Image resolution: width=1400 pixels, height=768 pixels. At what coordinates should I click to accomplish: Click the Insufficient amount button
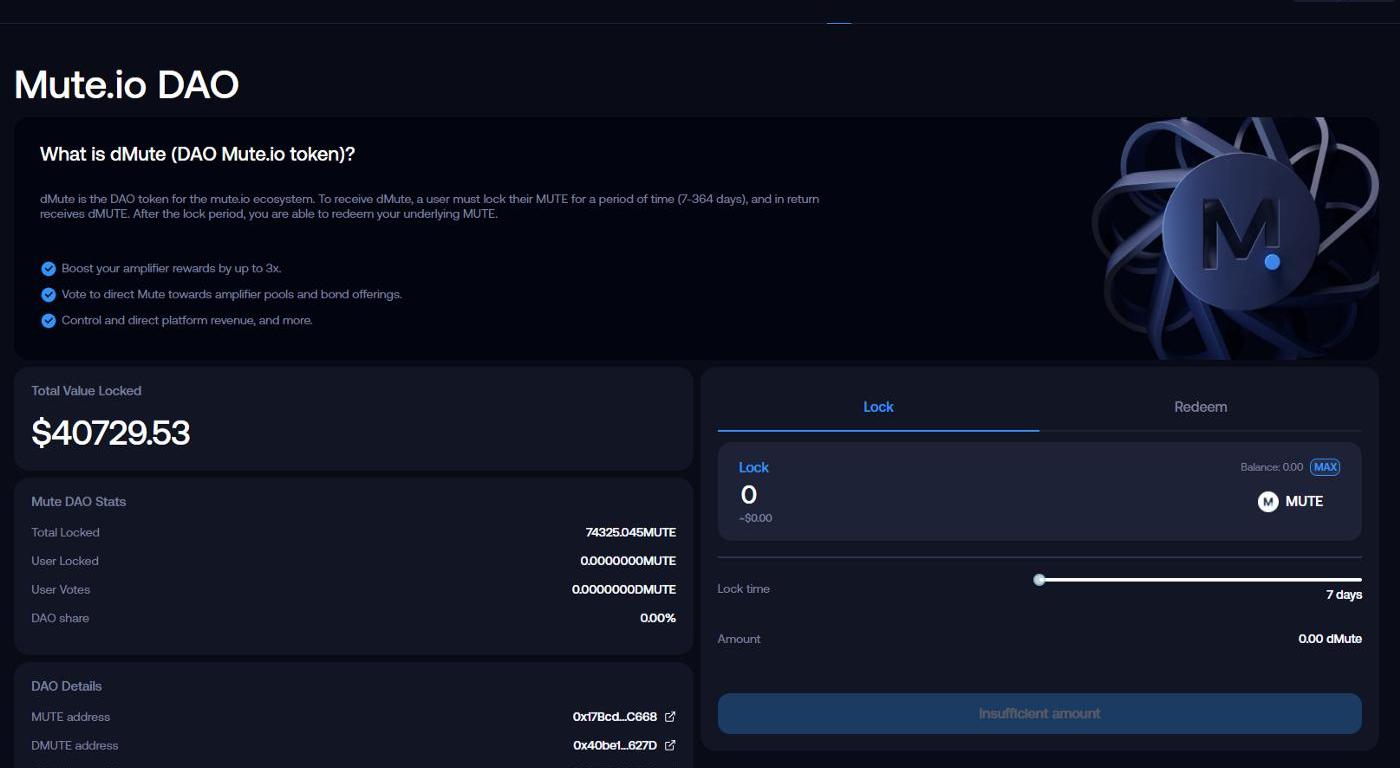click(1040, 714)
